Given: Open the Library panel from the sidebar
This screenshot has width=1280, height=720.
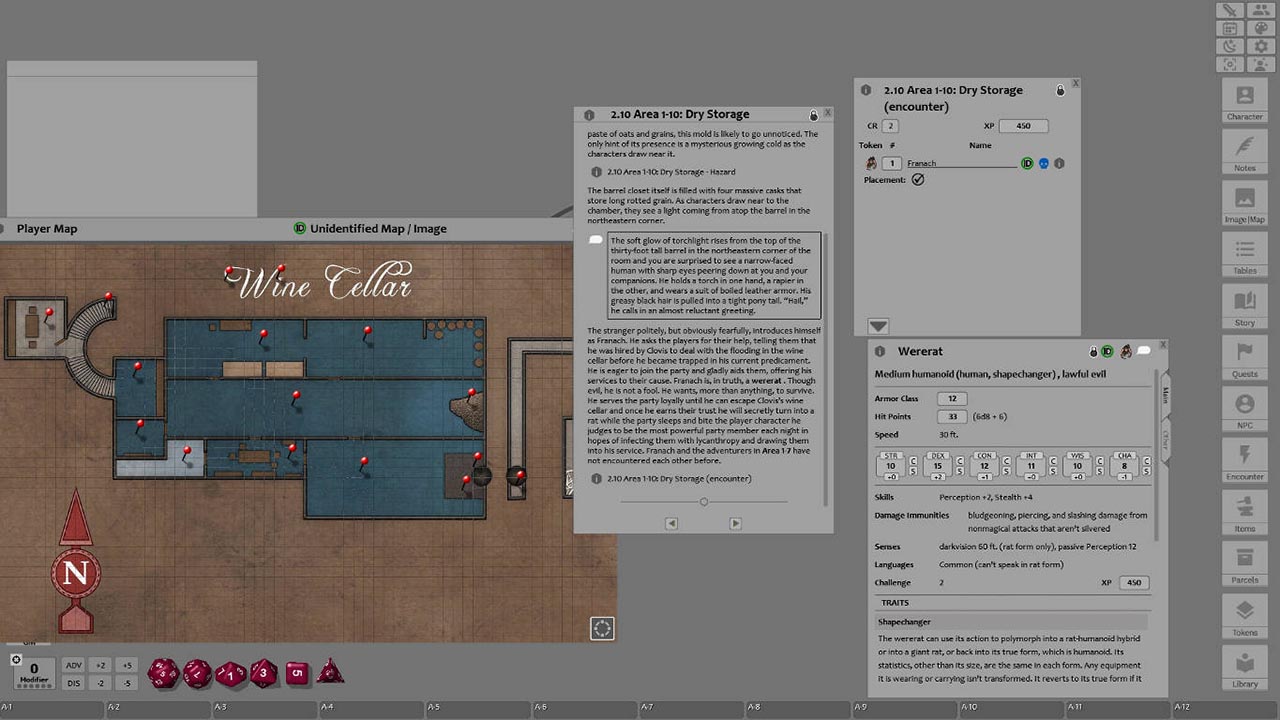Looking at the screenshot, I should 1244,670.
